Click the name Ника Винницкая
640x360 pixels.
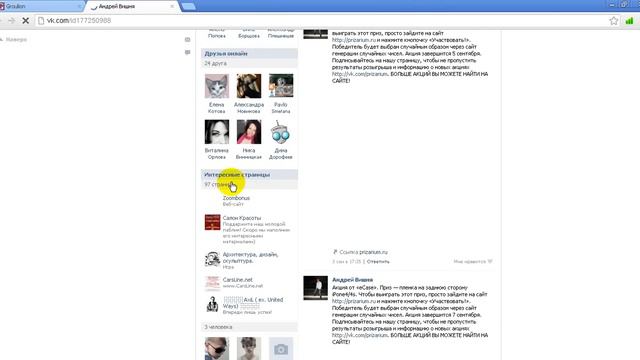pos(249,153)
